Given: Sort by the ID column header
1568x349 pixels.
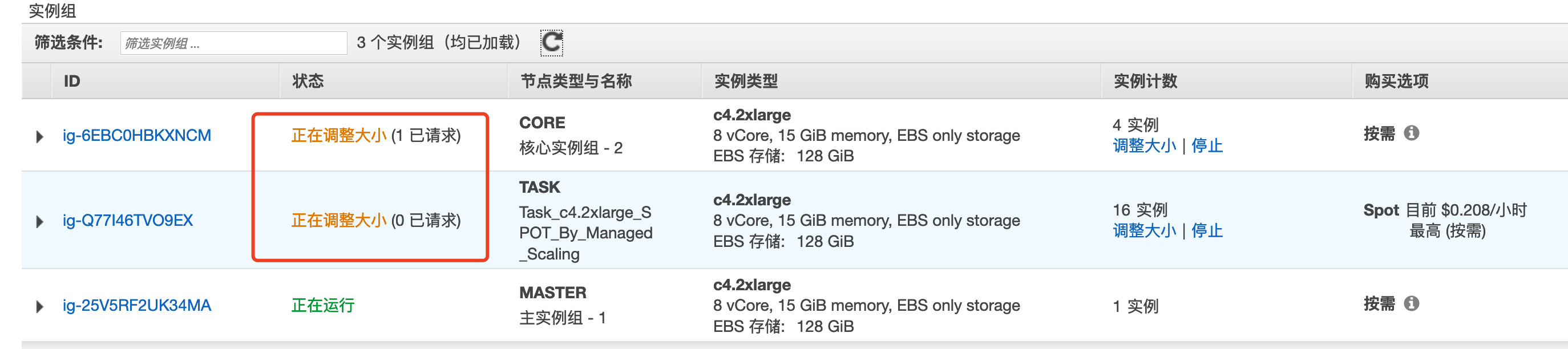Looking at the screenshot, I should coord(72,81).
